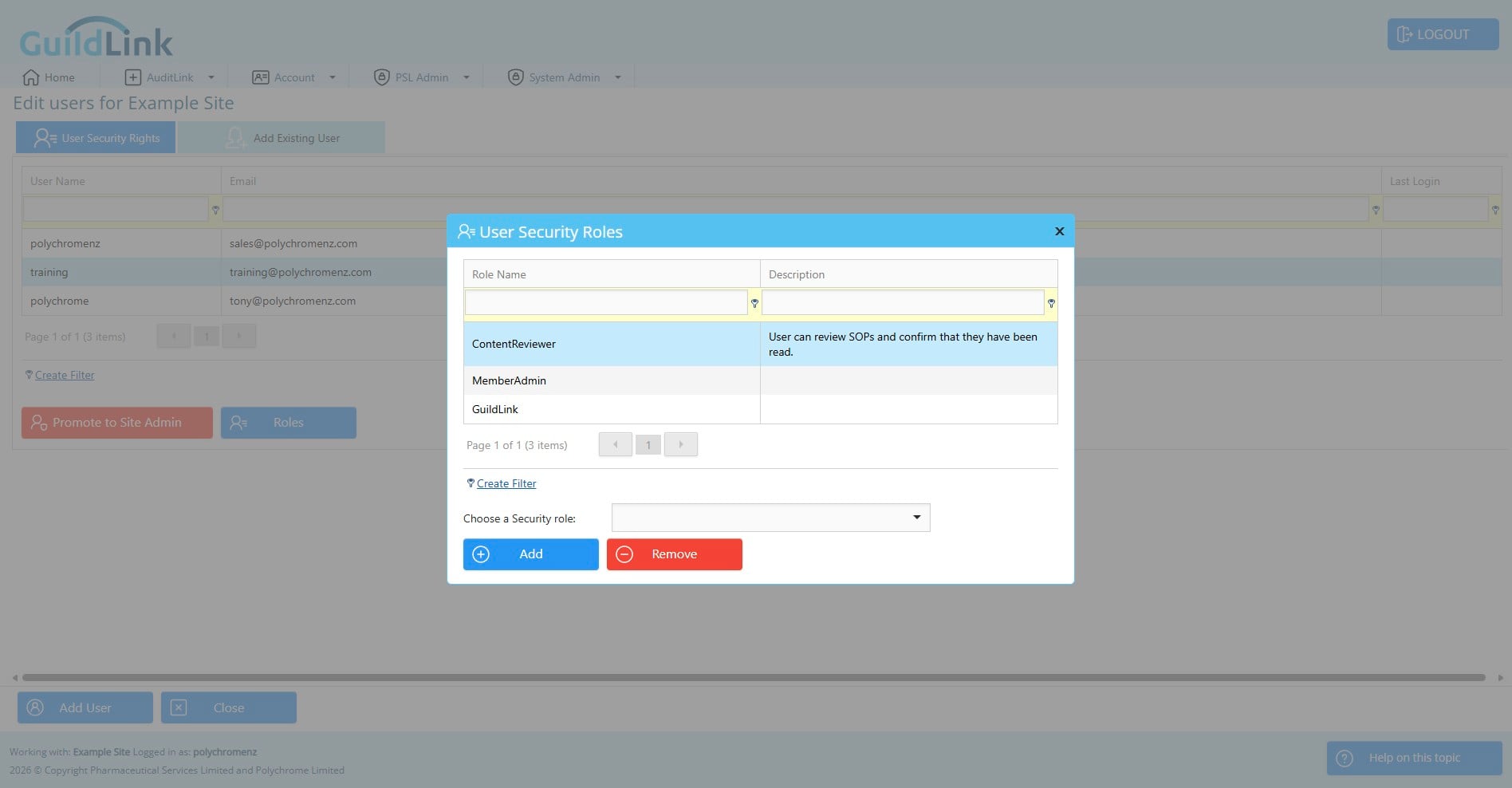Click the Email column filter icon

[x=1376, y=210]
